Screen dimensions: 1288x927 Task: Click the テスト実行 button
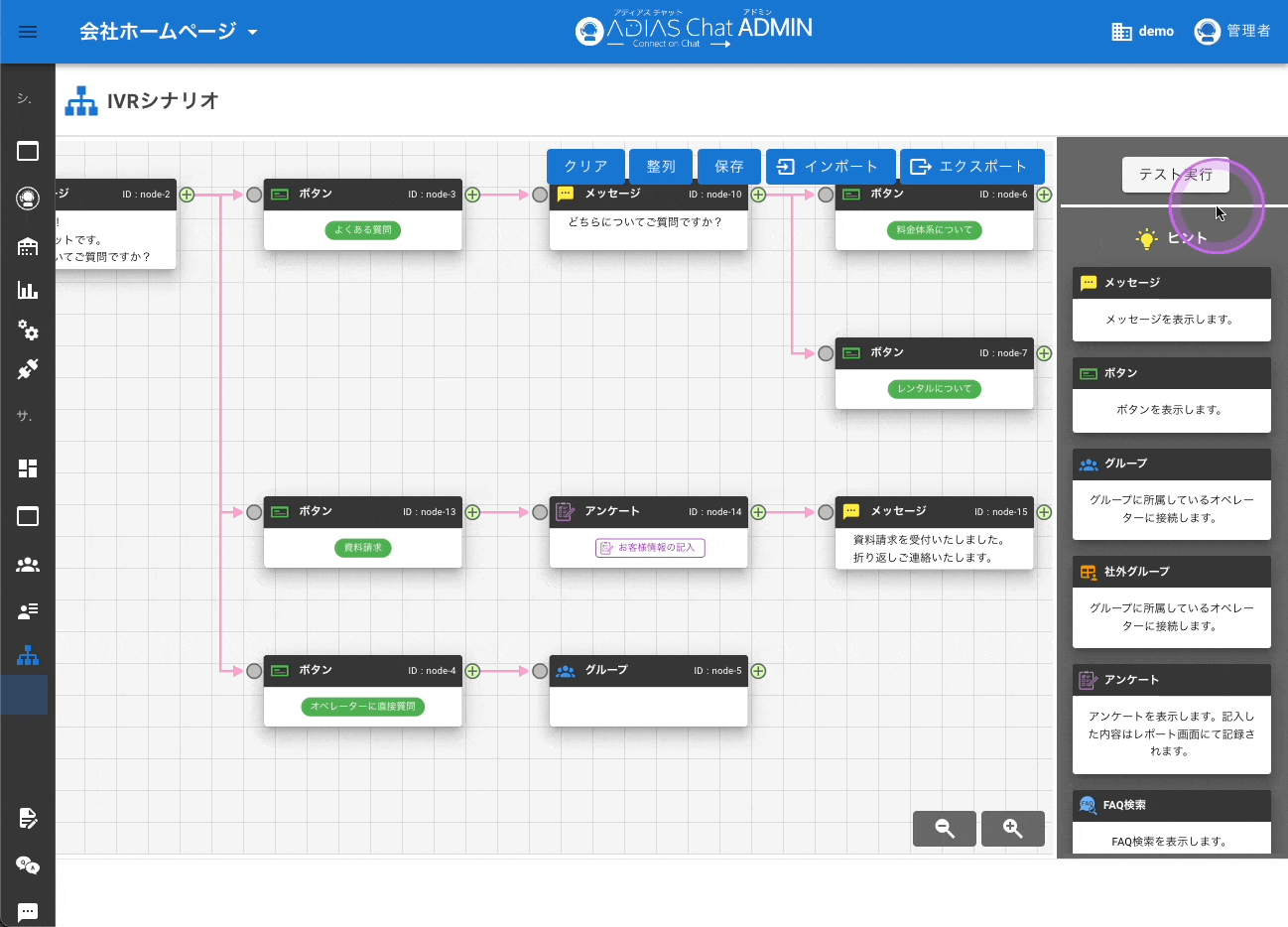coord(1175,175)
